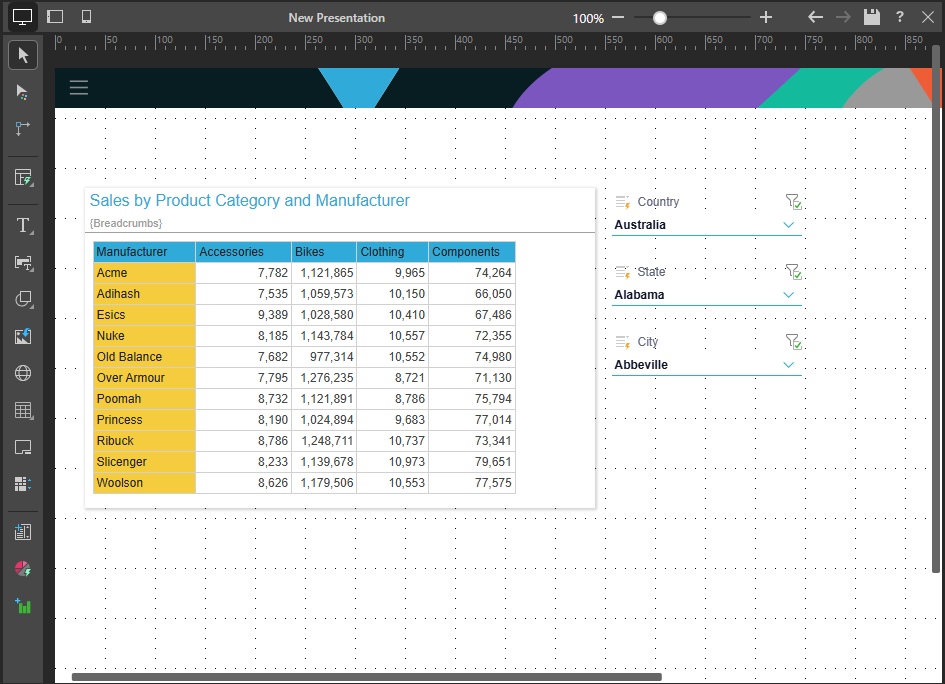
Task: Click the State slicer interaction icon
Action: 623,272
